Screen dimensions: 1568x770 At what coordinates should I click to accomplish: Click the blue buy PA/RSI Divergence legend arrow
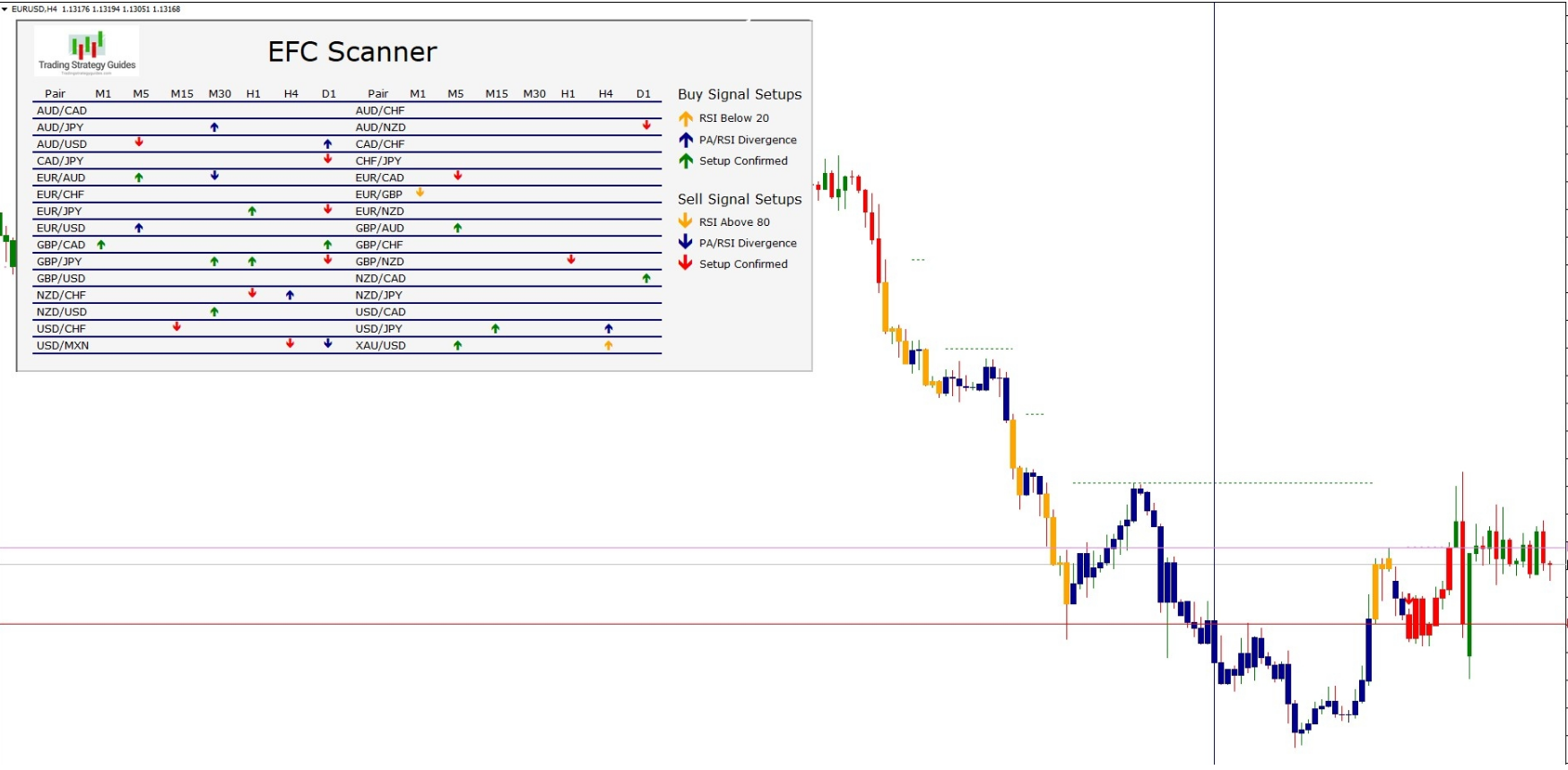click(686, 140)
